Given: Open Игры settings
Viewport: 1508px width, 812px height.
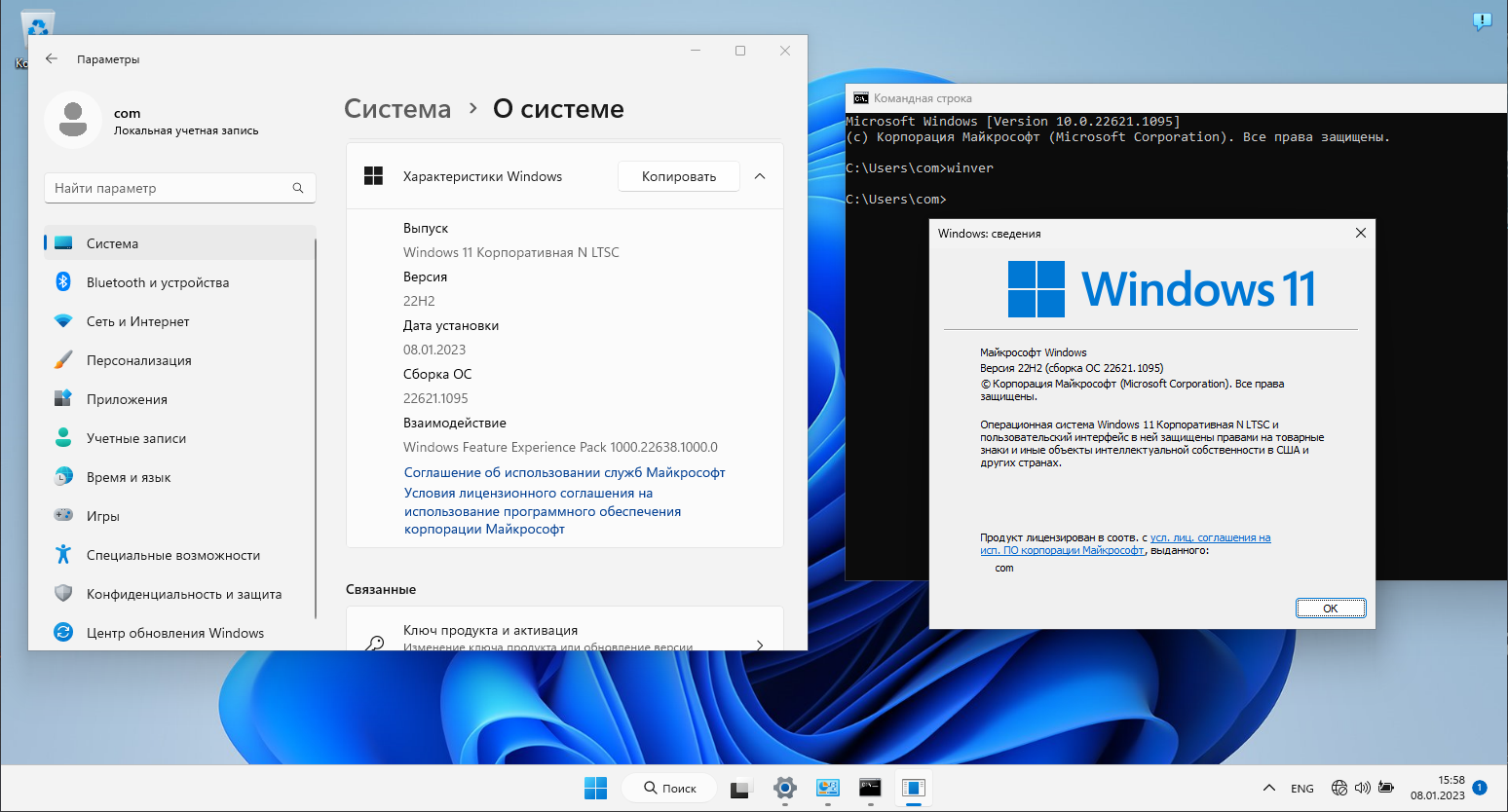Looking at the screenshot, I should click(180, 516).
